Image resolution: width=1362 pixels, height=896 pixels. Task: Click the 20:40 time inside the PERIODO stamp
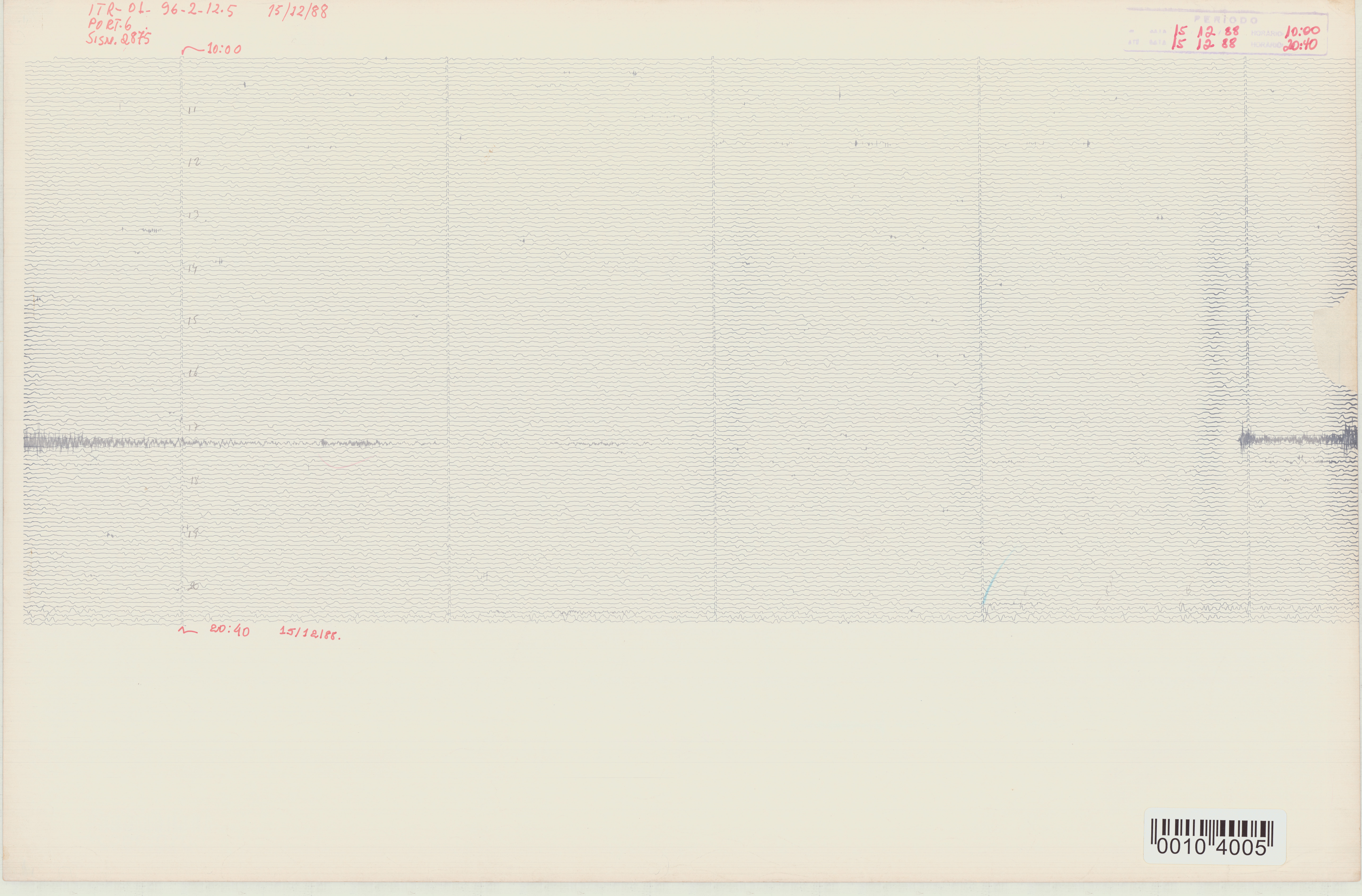[x=1300, y=45]
